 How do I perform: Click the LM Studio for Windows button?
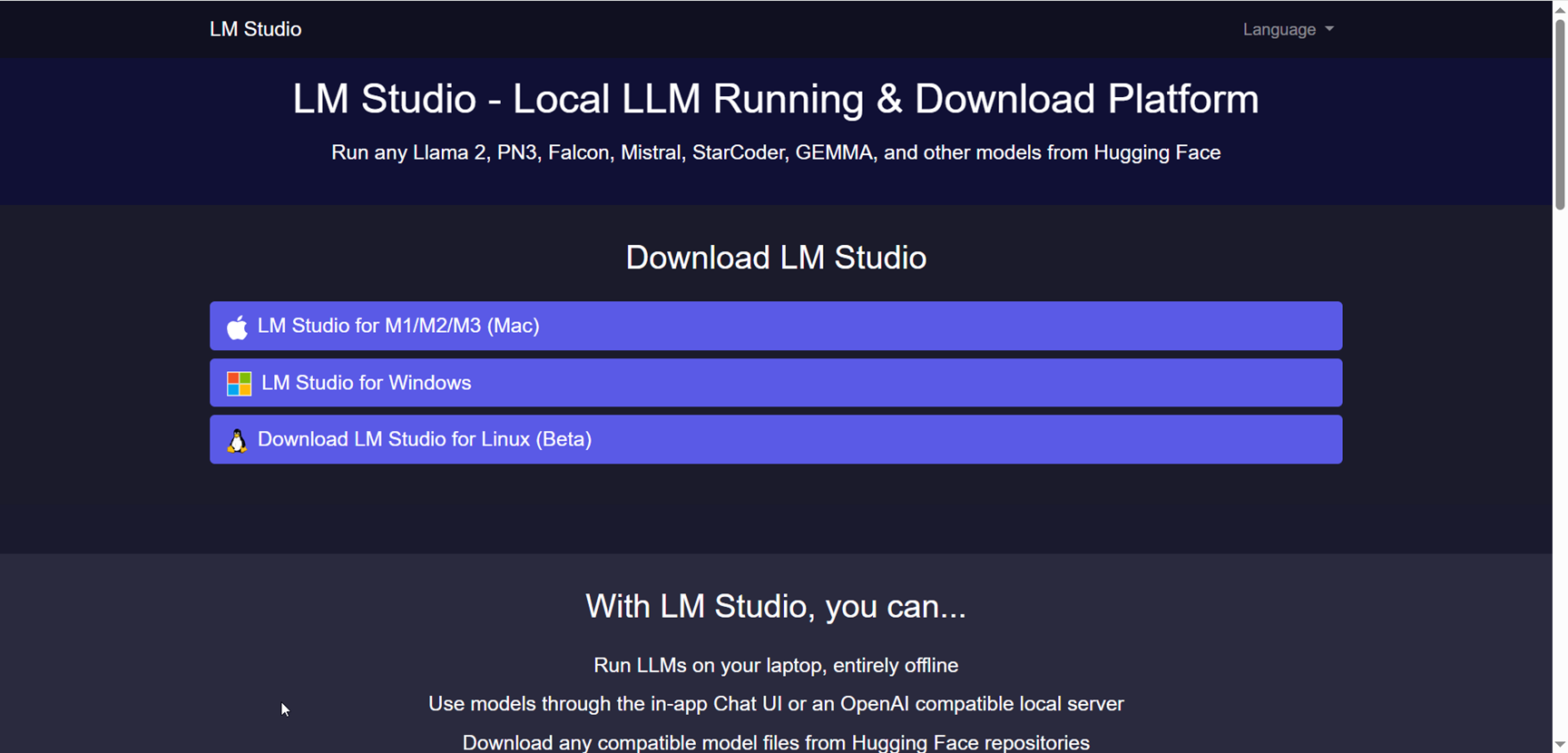click(776, 383)
